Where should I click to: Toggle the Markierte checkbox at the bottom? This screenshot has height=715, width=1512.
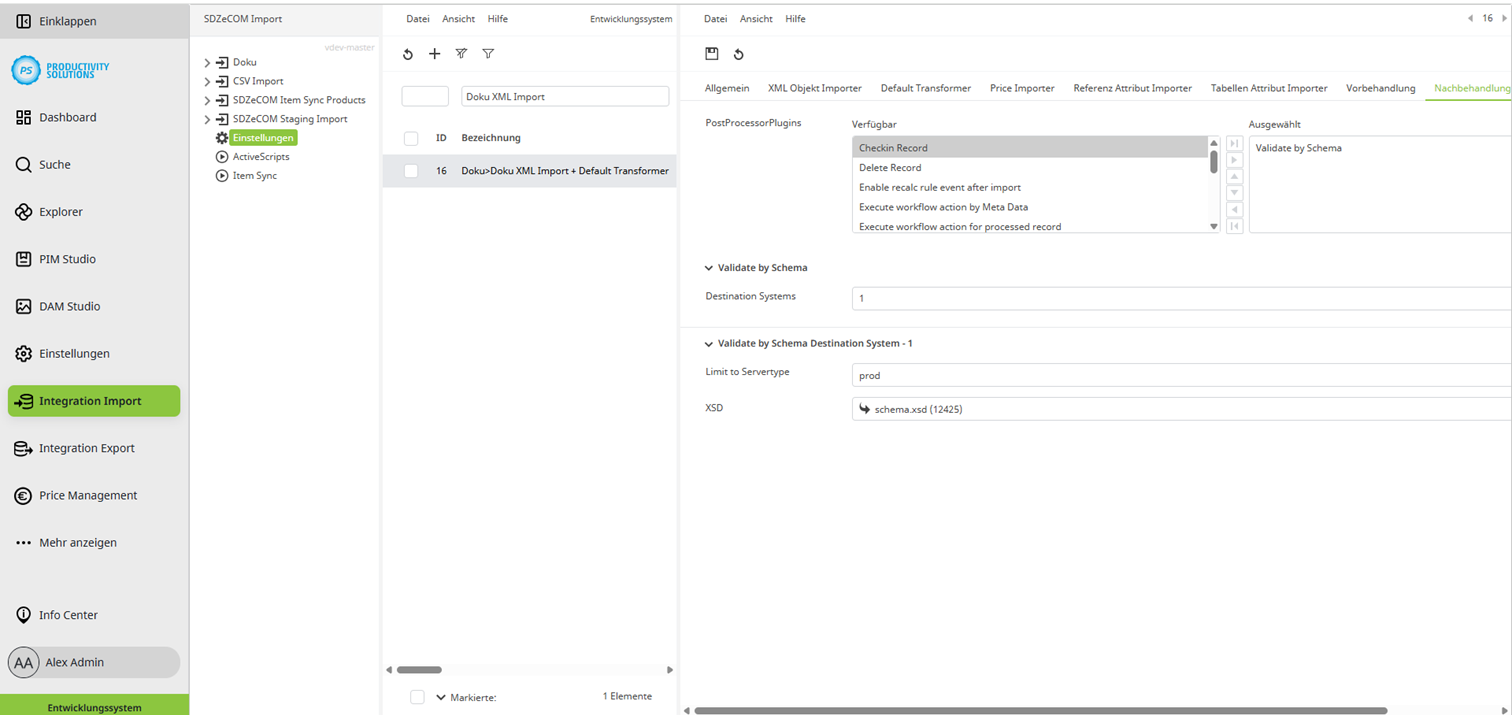click(x=417, y=696)
